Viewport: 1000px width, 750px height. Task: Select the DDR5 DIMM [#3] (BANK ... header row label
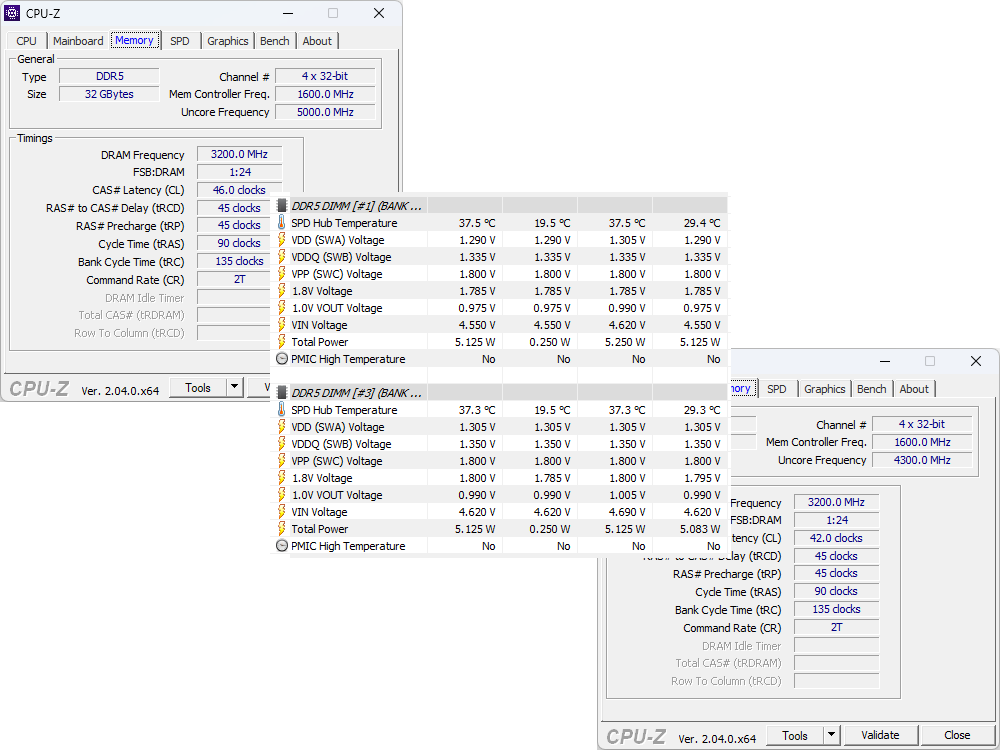(356, 393)
